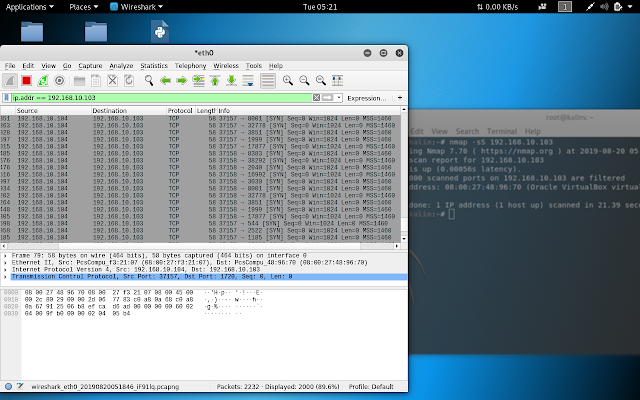Viewport: 640px width, 400px height.
Task: Toggle packet list colorize rules button
Action: click(x=268, y=80)
